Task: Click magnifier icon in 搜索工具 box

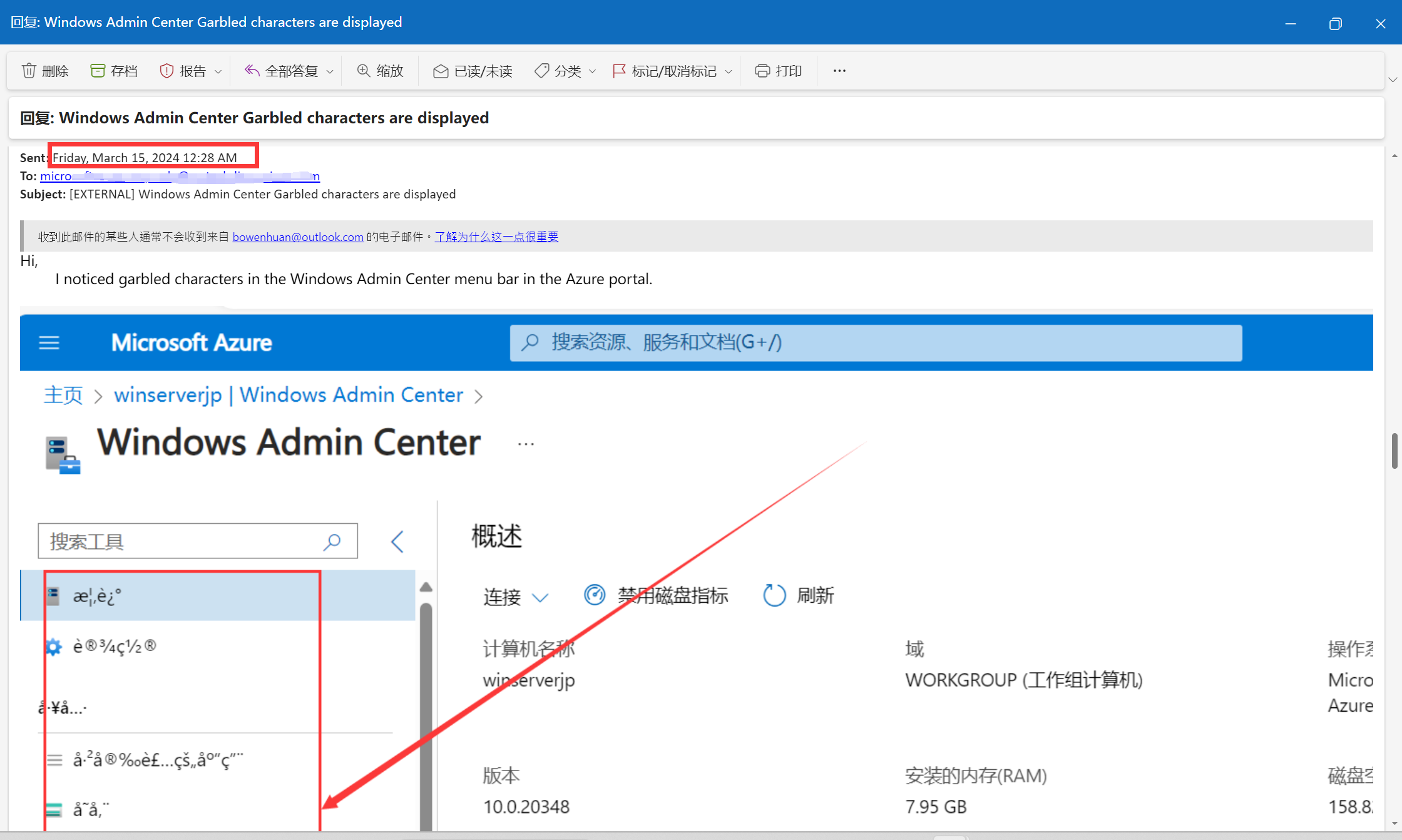Action: click(x=332, y=541)
